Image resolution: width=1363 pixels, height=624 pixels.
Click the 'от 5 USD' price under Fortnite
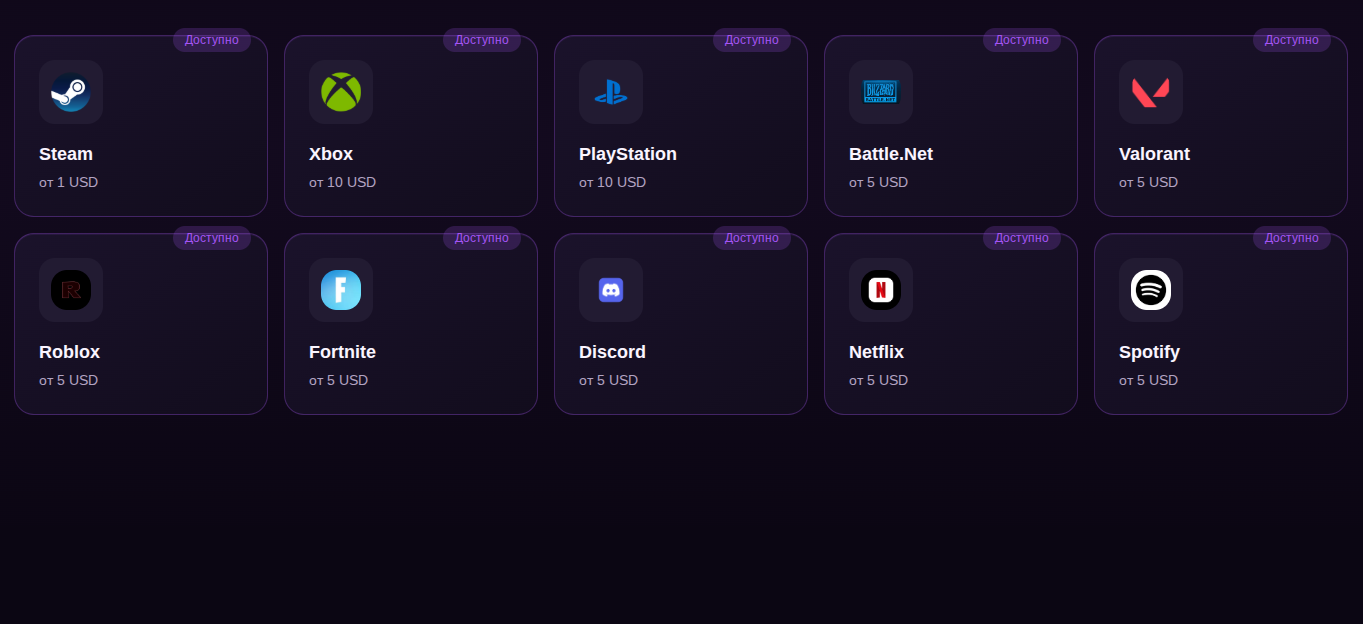tap(339, 380)
